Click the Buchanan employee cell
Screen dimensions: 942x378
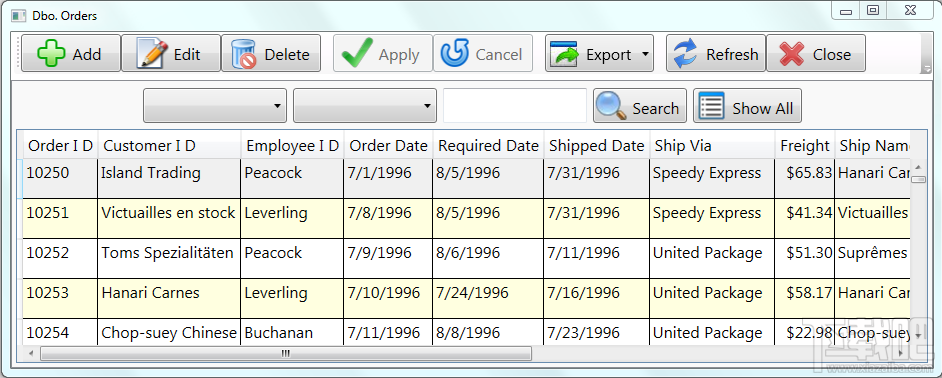[292, 332]
